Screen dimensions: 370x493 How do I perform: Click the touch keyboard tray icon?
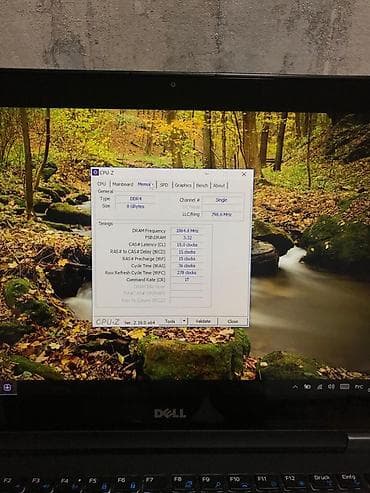pos(344,387)
